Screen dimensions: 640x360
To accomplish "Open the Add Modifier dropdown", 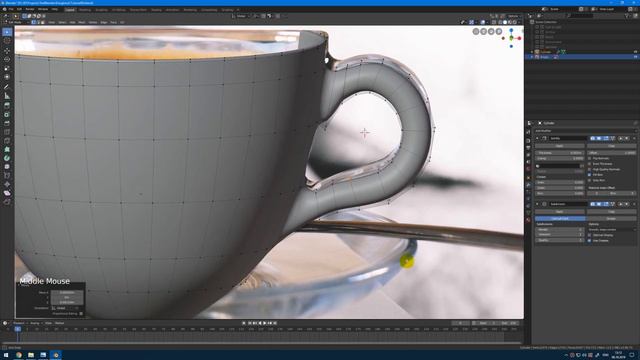I will [x=585, y=131].
